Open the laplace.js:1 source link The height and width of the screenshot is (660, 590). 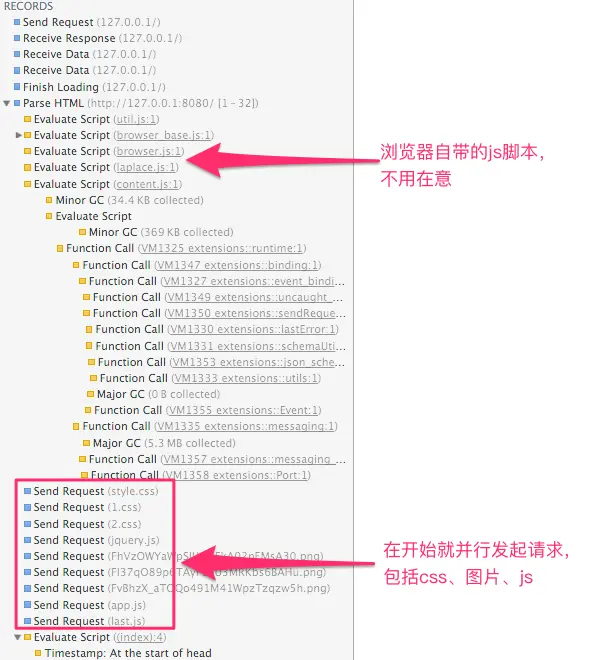146,168
